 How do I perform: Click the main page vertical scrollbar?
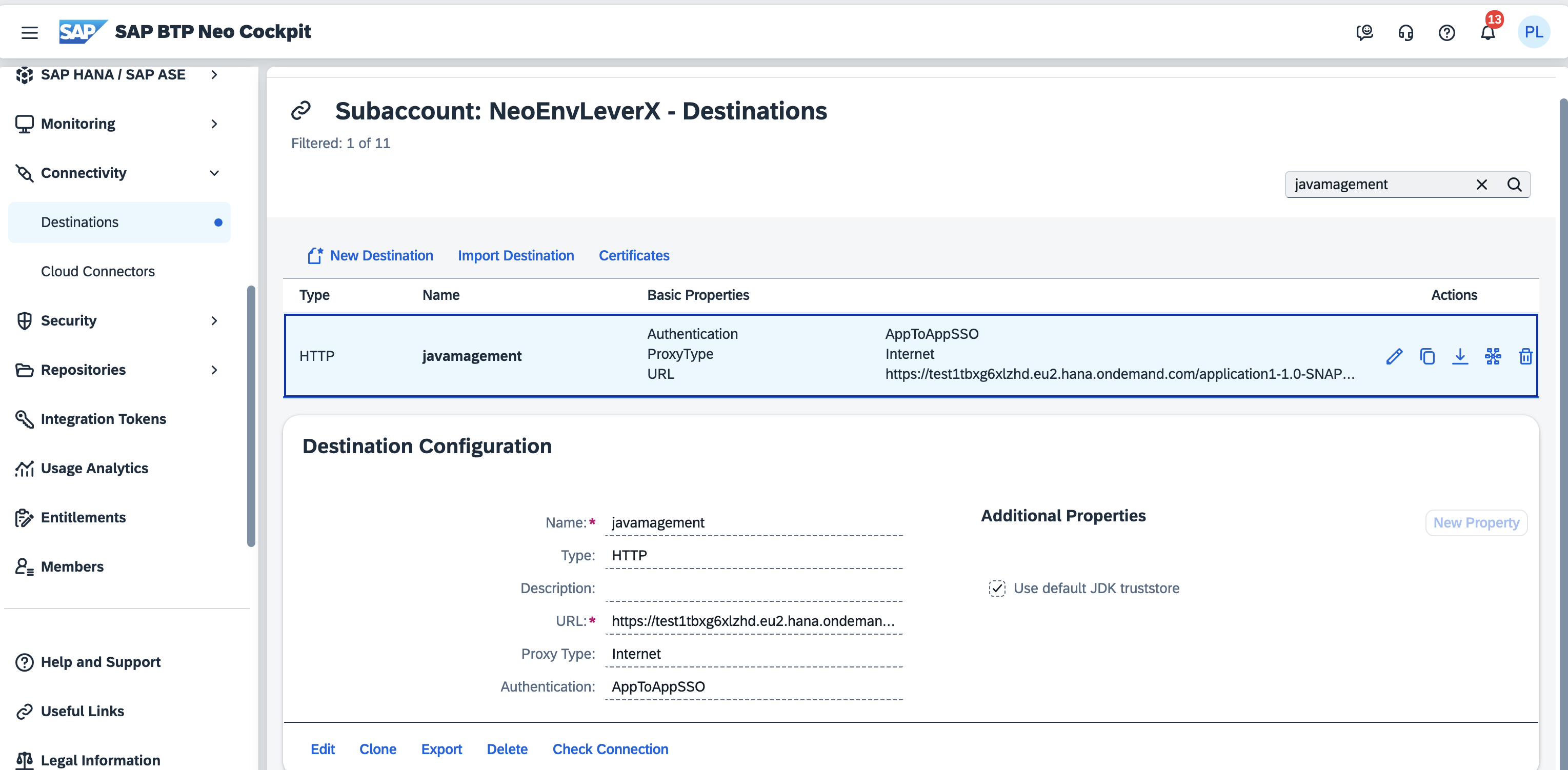[1563, 433]
